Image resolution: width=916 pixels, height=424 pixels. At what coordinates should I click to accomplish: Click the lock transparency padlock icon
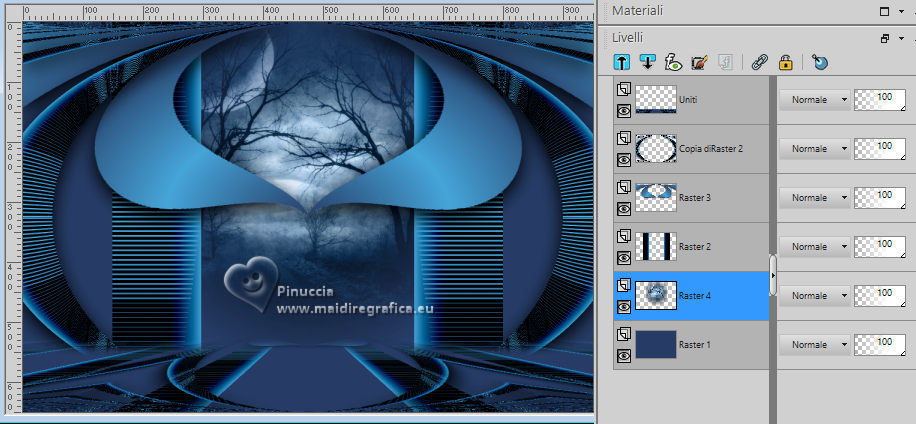(x=786, y=62)
